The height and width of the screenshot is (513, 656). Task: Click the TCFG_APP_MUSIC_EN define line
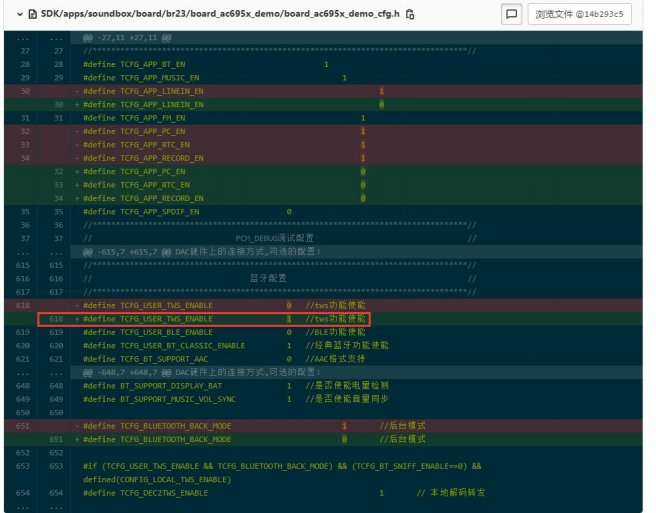(356, 78)
